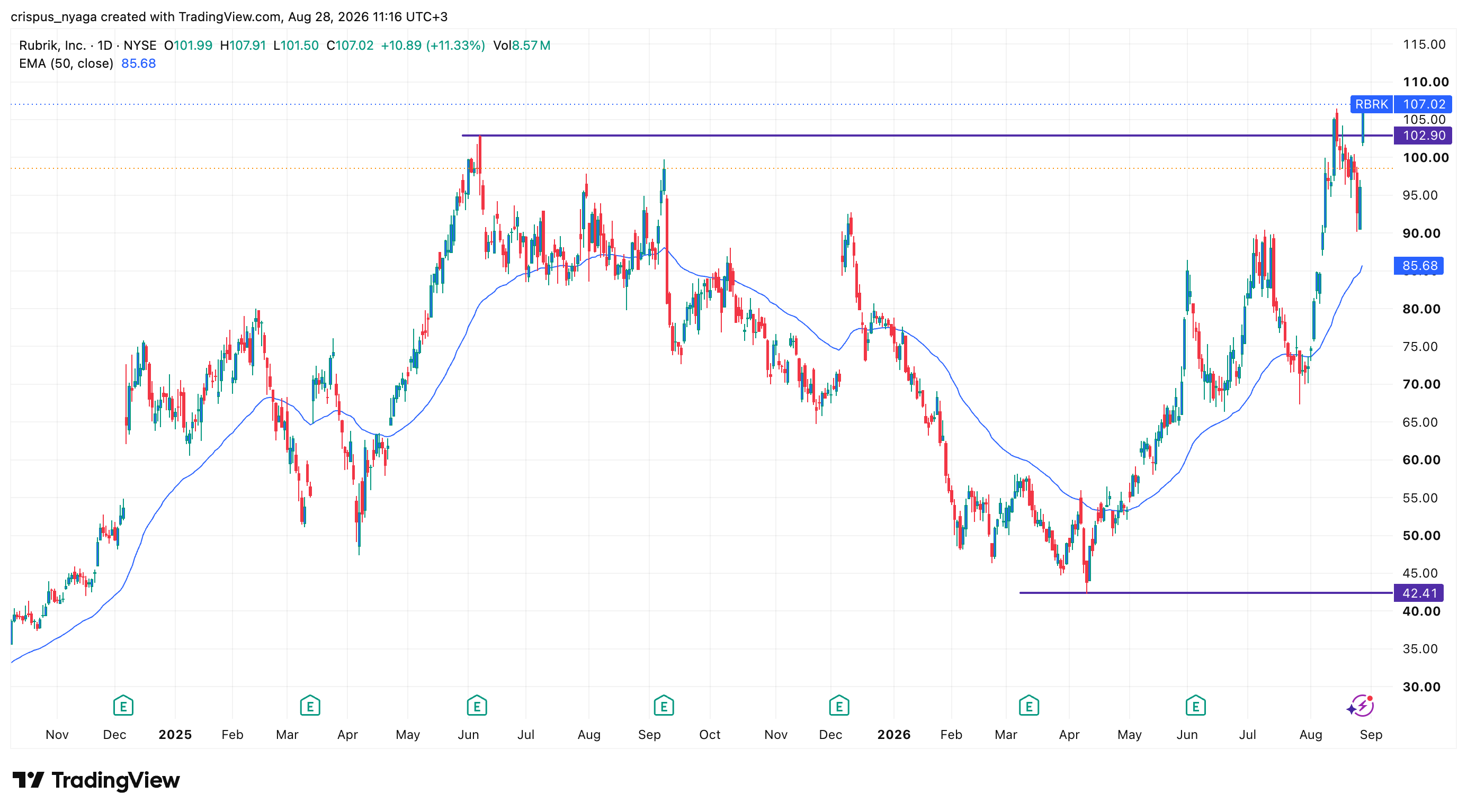Click the 2025 year label on time axis

click(175, 735)
